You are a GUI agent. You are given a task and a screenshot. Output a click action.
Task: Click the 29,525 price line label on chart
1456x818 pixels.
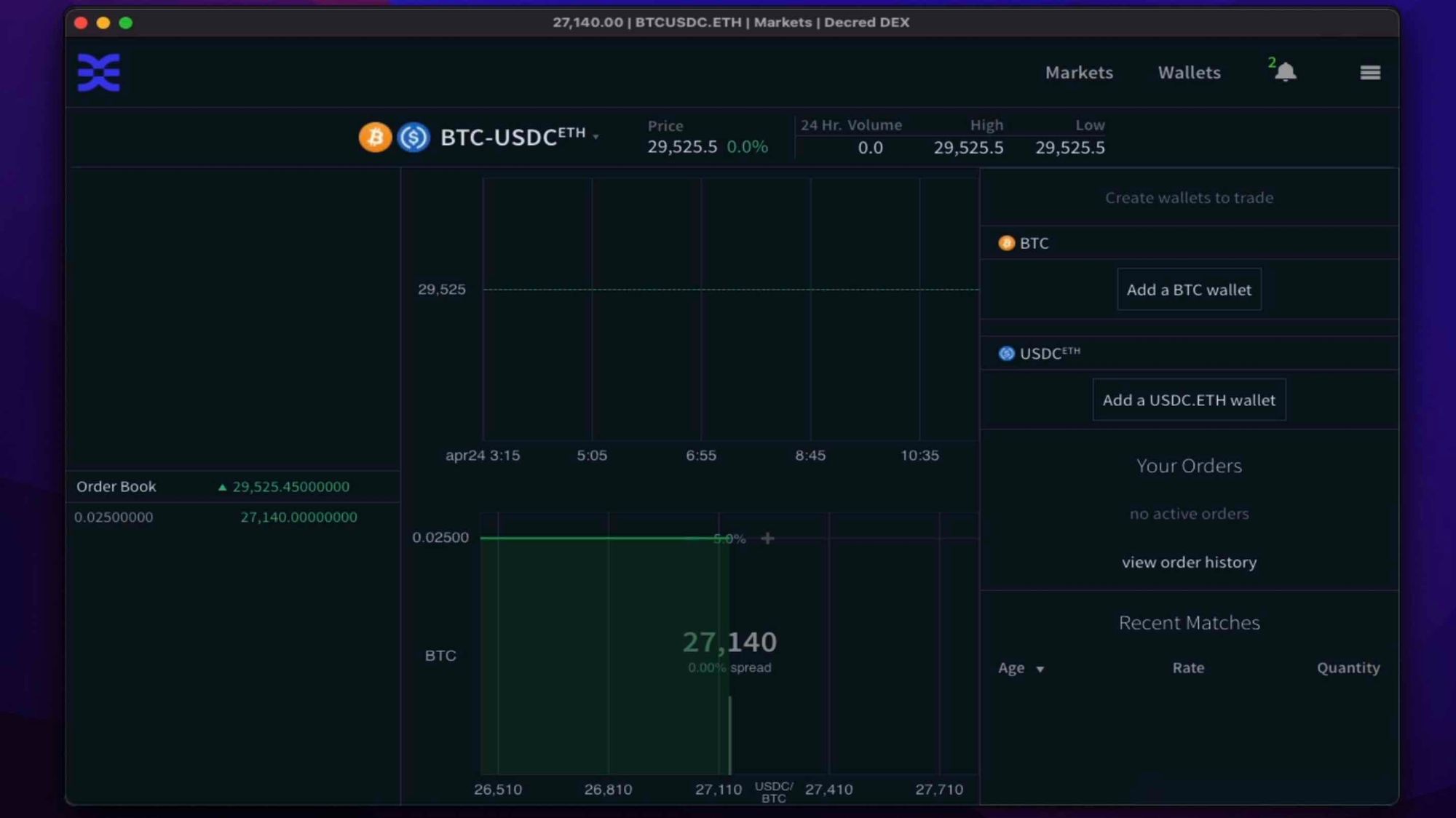pyautogui.click(x=441, y=290)
